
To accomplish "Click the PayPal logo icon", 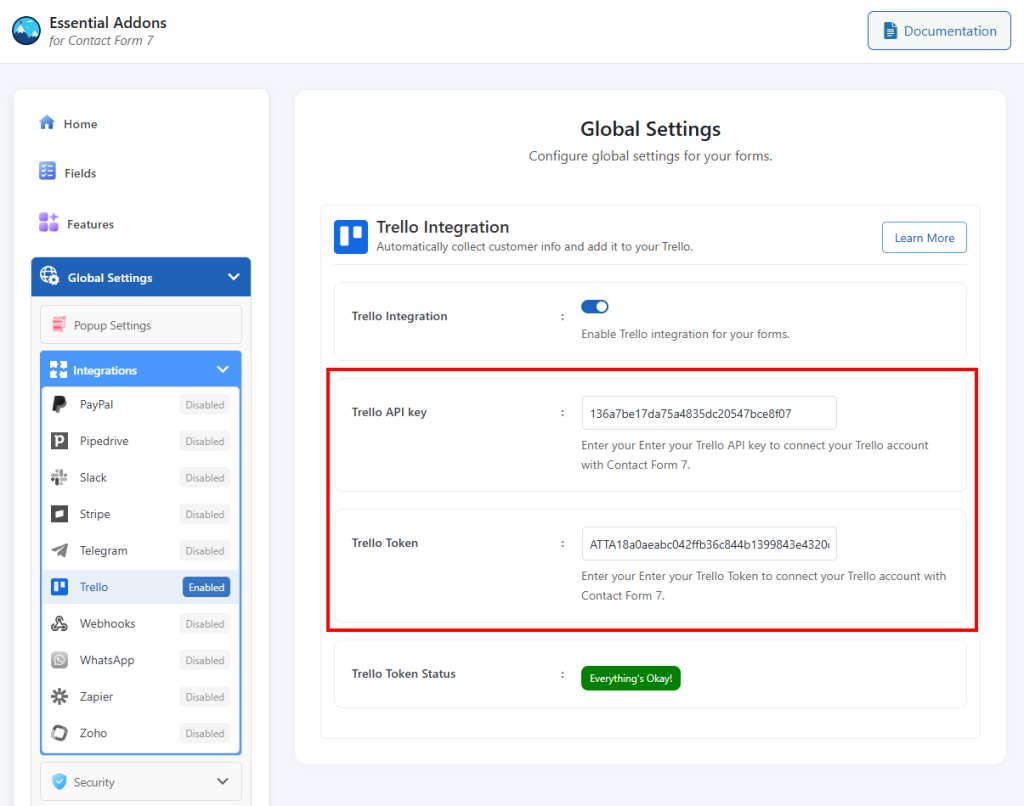I will [59, 404].
